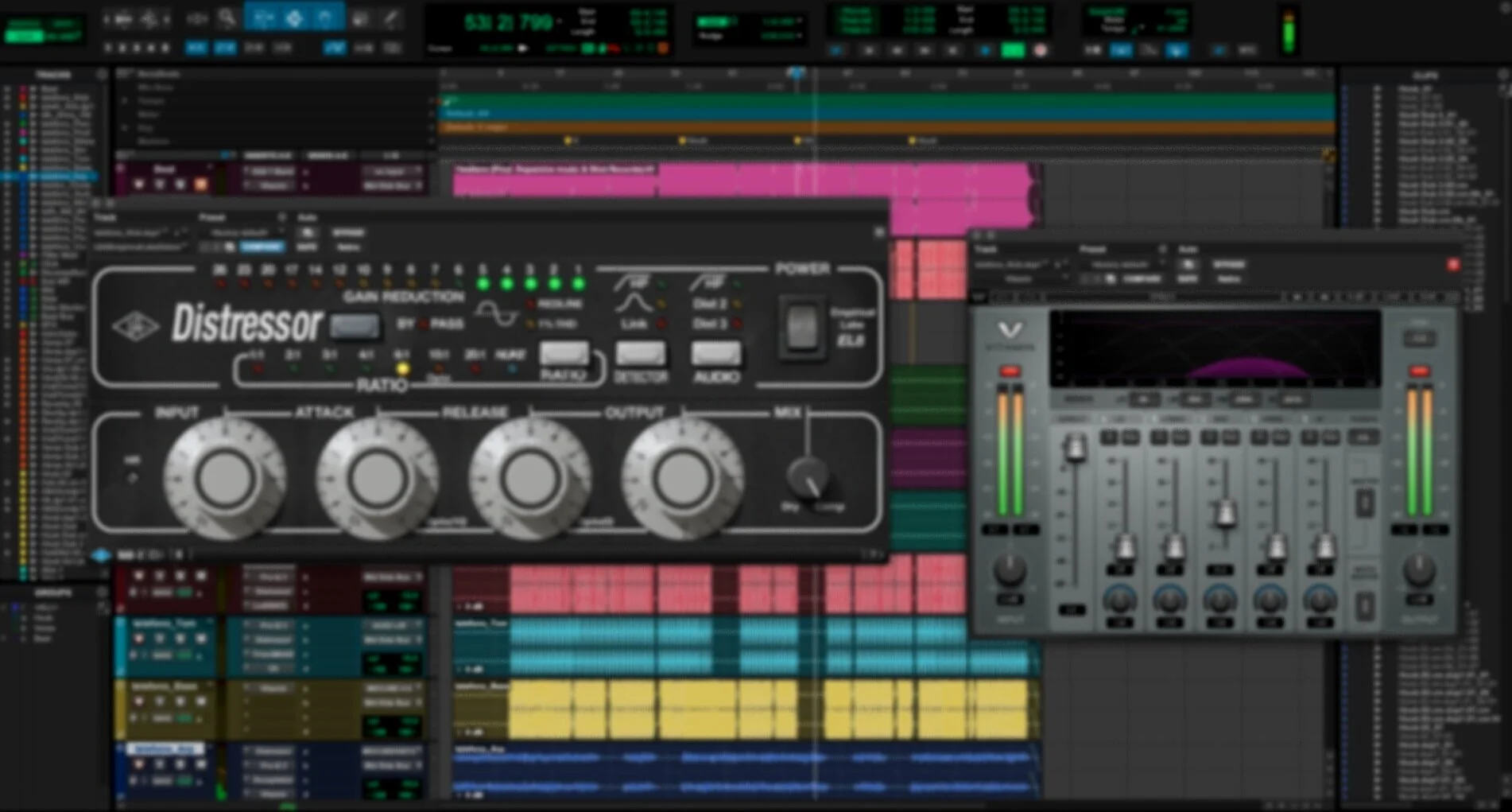This screenshot has height=812, width=1512.
Task: Click the blue playhead in the timeline ruler
Action: (797, 73)
